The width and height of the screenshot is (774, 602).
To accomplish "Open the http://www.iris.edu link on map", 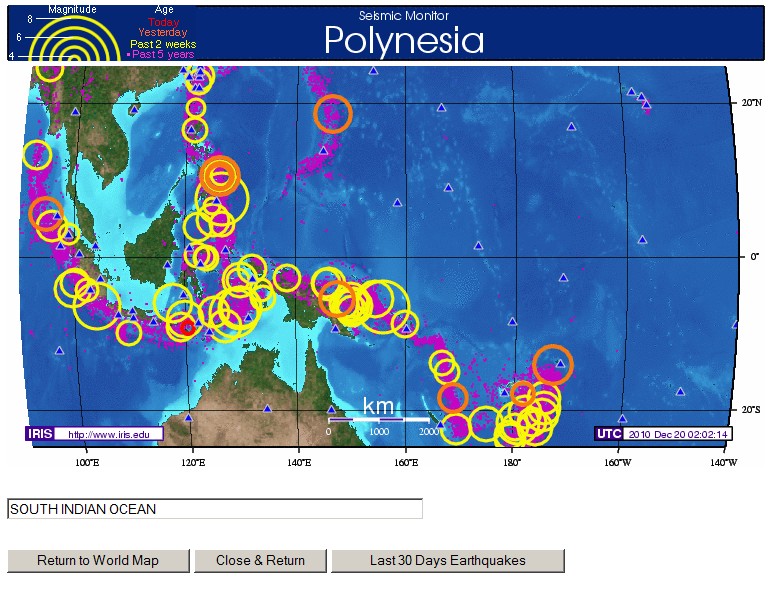I will click(x=109, y=434).
